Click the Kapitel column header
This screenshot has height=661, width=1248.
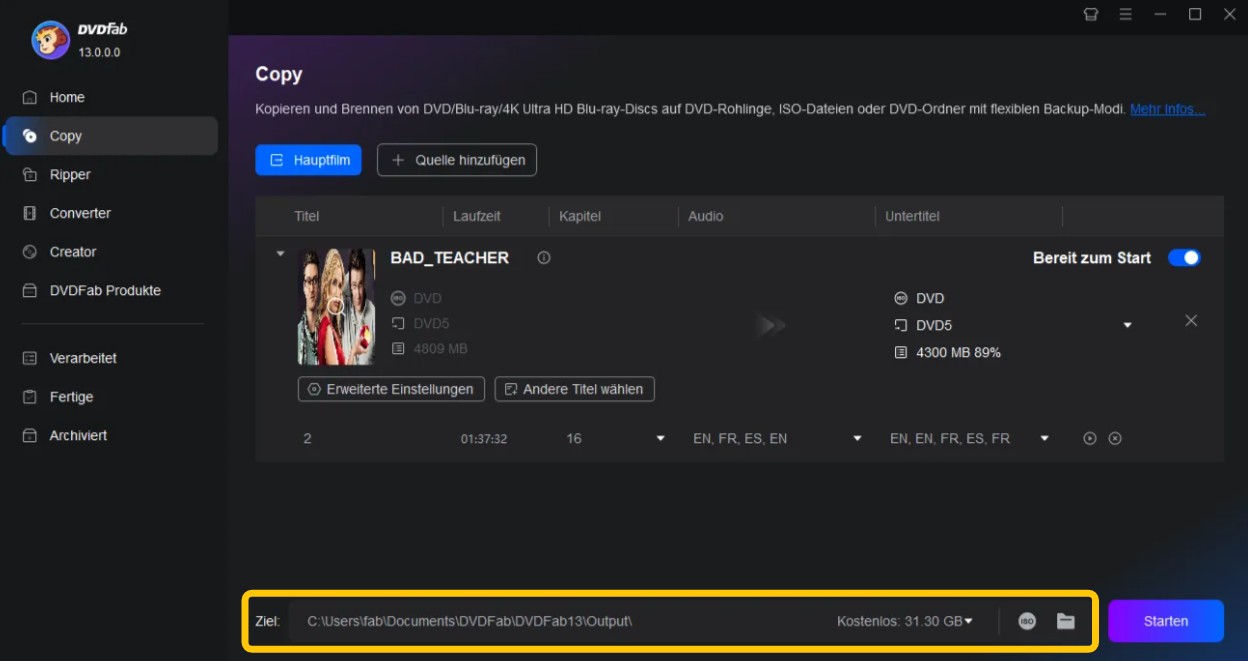tap(580, 216)
